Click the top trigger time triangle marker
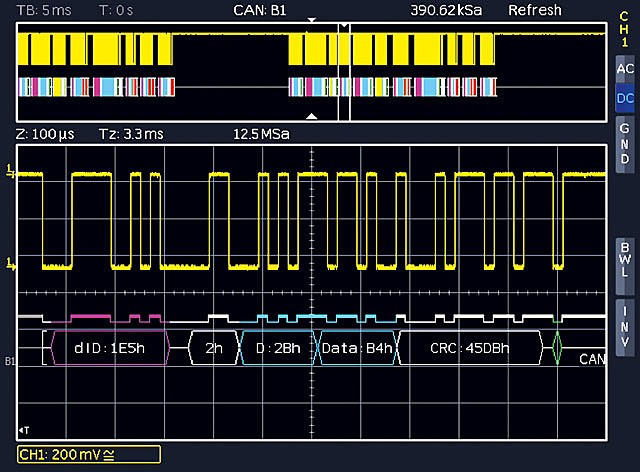Image resolution: width=640 pixels, height=472 pixels. point(312,20)
